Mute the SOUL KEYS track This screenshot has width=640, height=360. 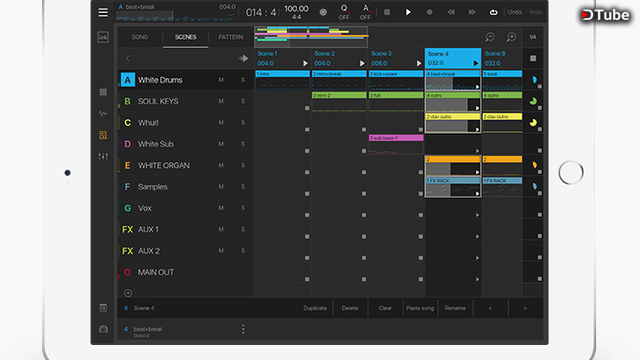coord(221,101)
